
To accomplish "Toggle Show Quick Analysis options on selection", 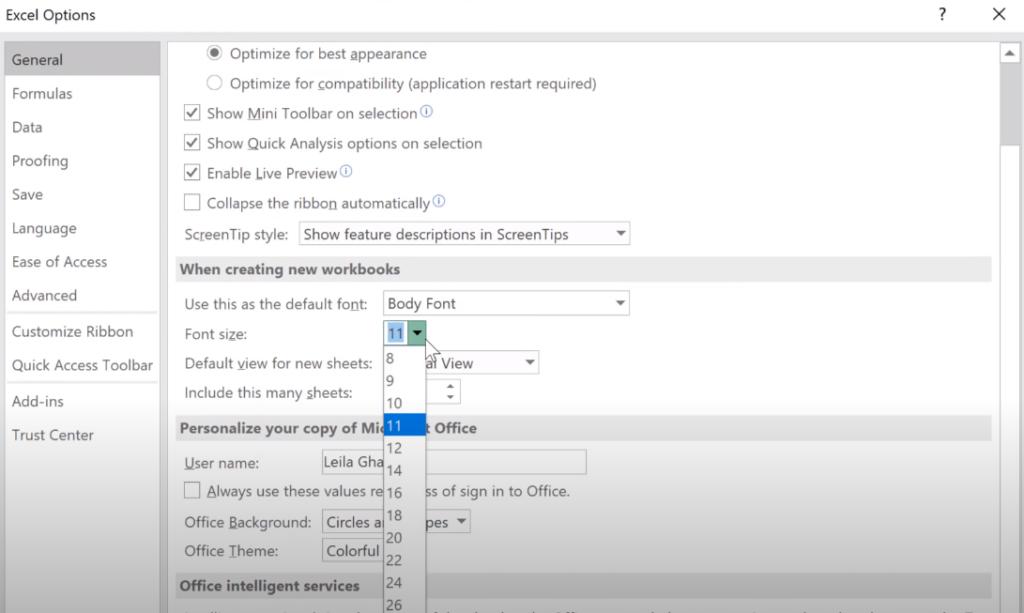I will click(x=191, y=142).
